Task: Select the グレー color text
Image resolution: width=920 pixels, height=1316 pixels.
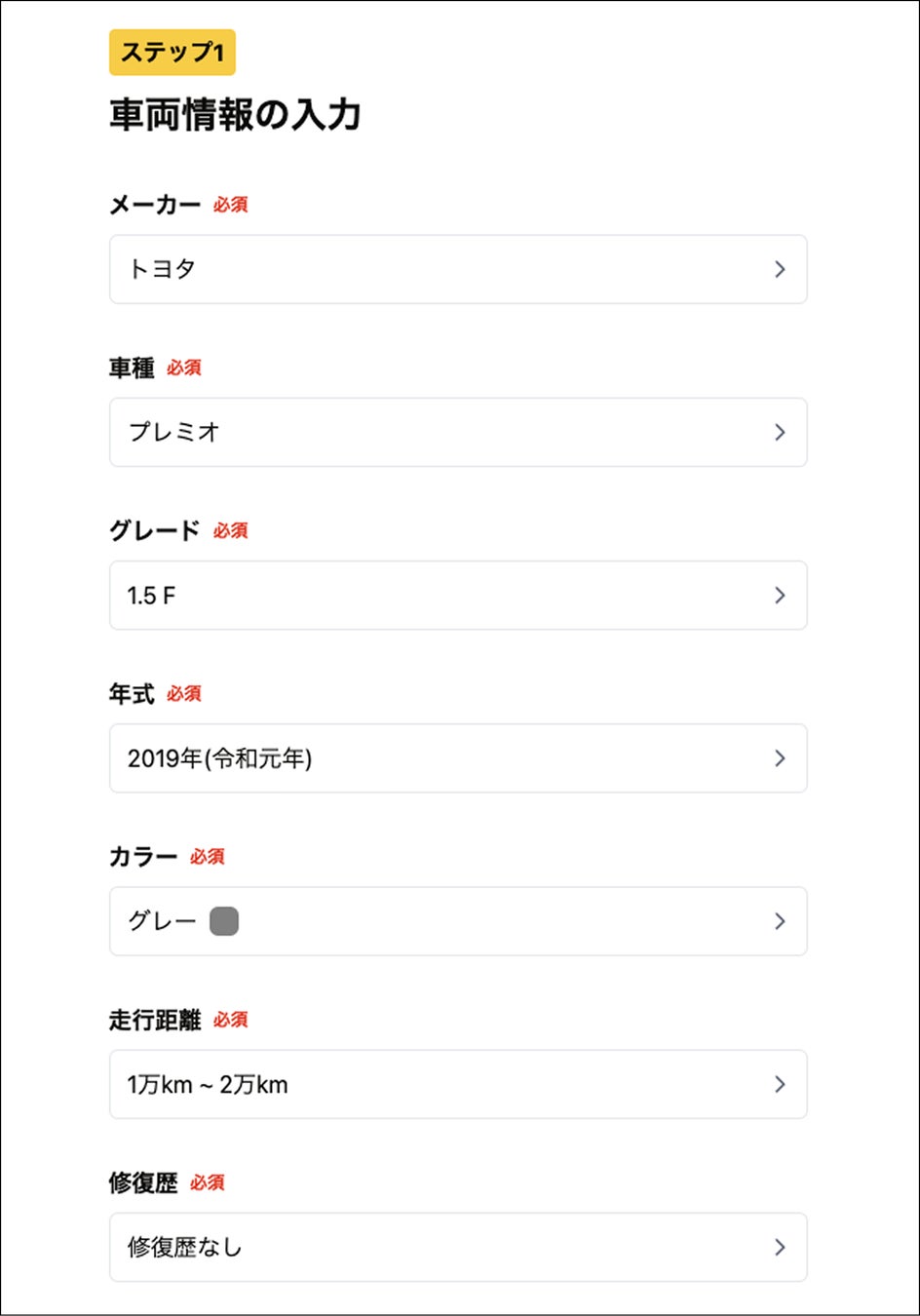Action: 162,921
